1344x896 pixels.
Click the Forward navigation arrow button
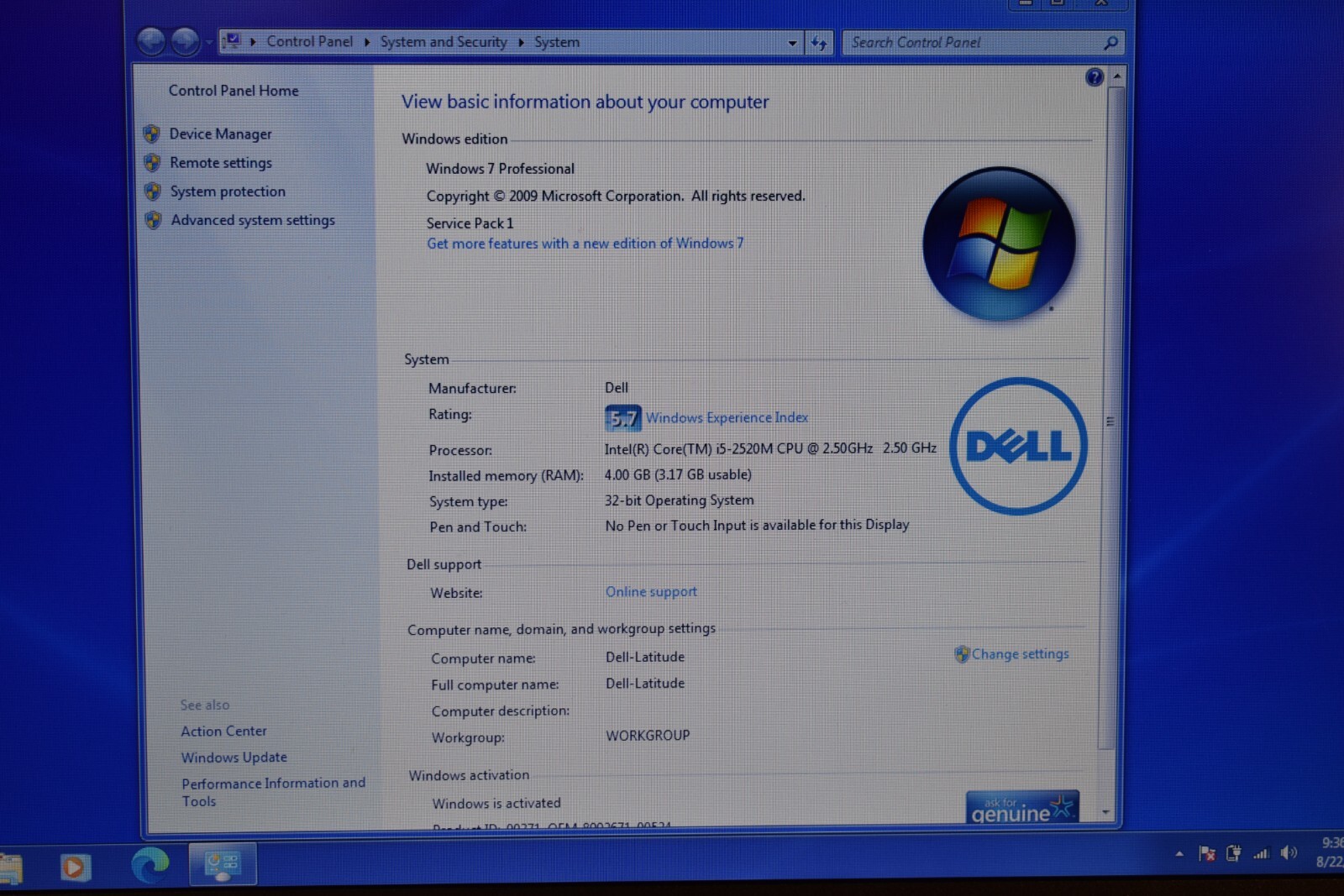pyautogui.click(x=185, y=41)
